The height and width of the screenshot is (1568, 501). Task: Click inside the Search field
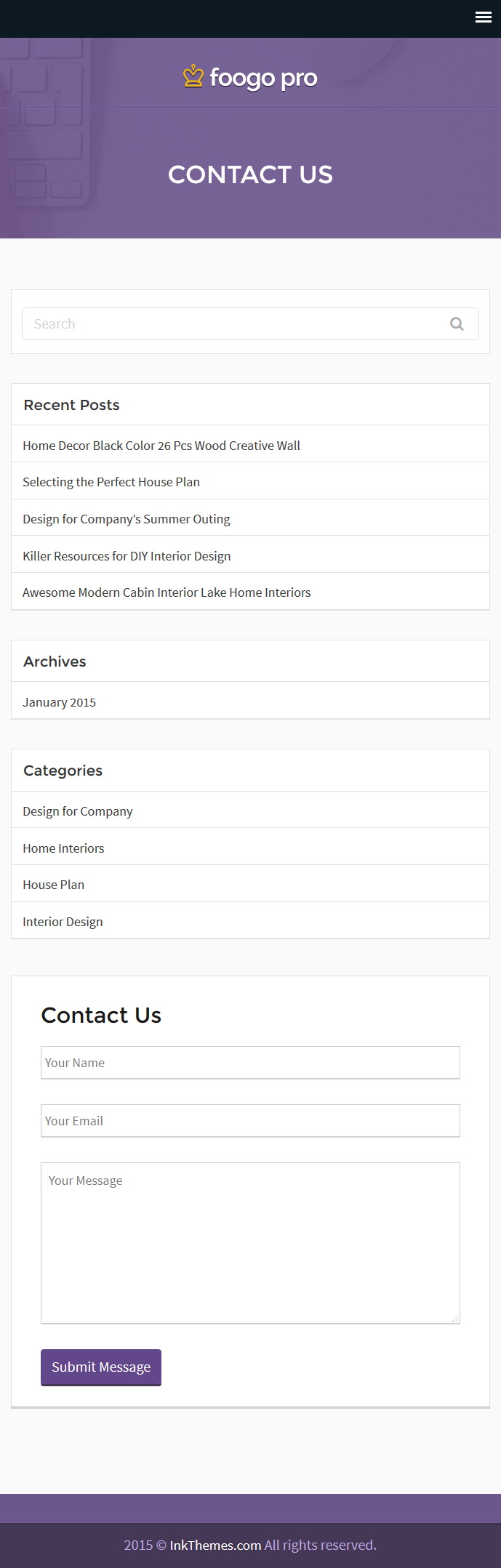point(250,324)
